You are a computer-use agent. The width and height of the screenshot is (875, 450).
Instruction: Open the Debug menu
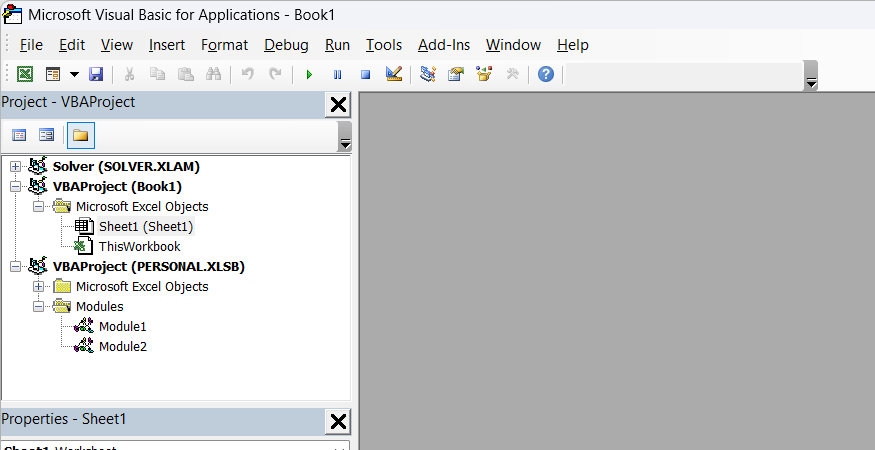286,45
